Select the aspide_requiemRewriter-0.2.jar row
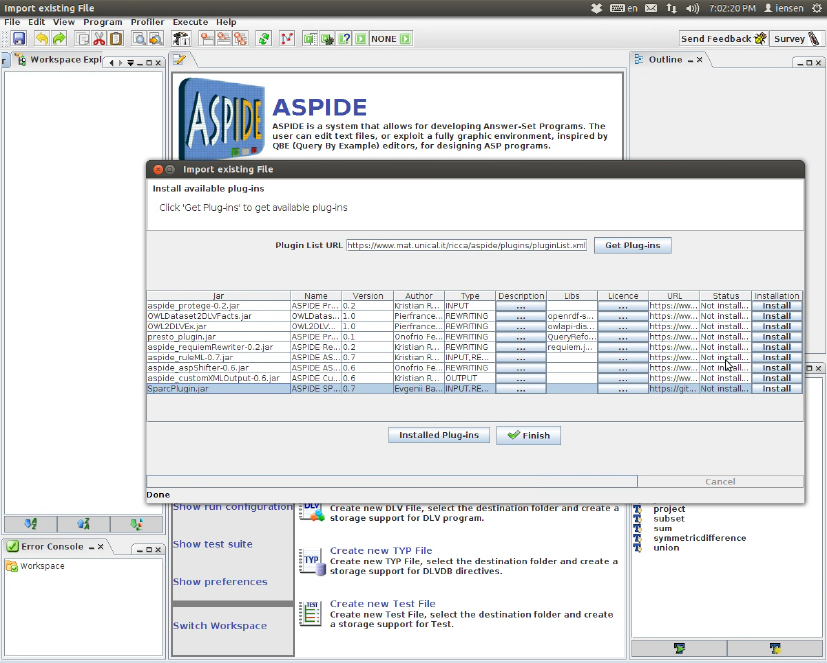The height and width of the screenshot is (663, 827). (475, 347)
